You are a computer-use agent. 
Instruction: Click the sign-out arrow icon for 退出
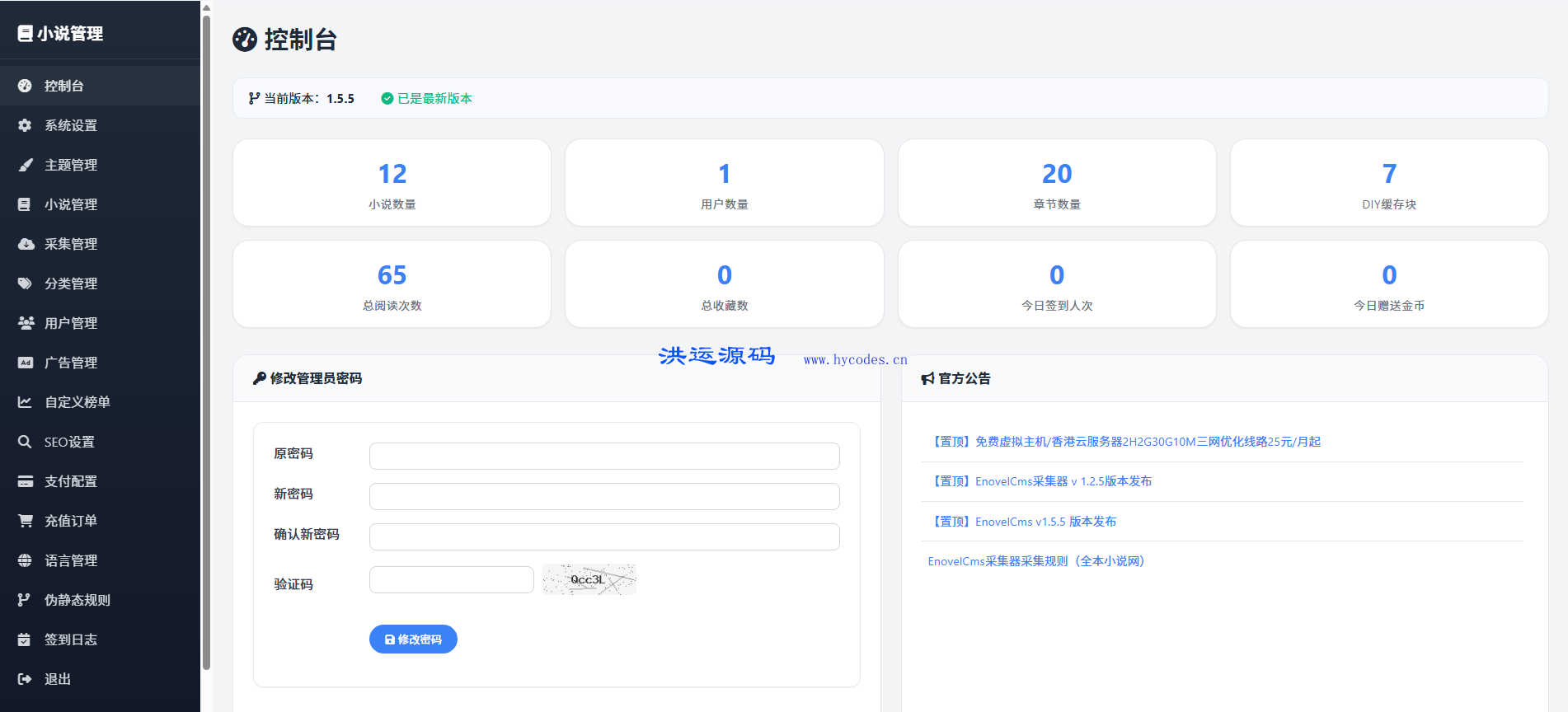(x=25, y=679)
